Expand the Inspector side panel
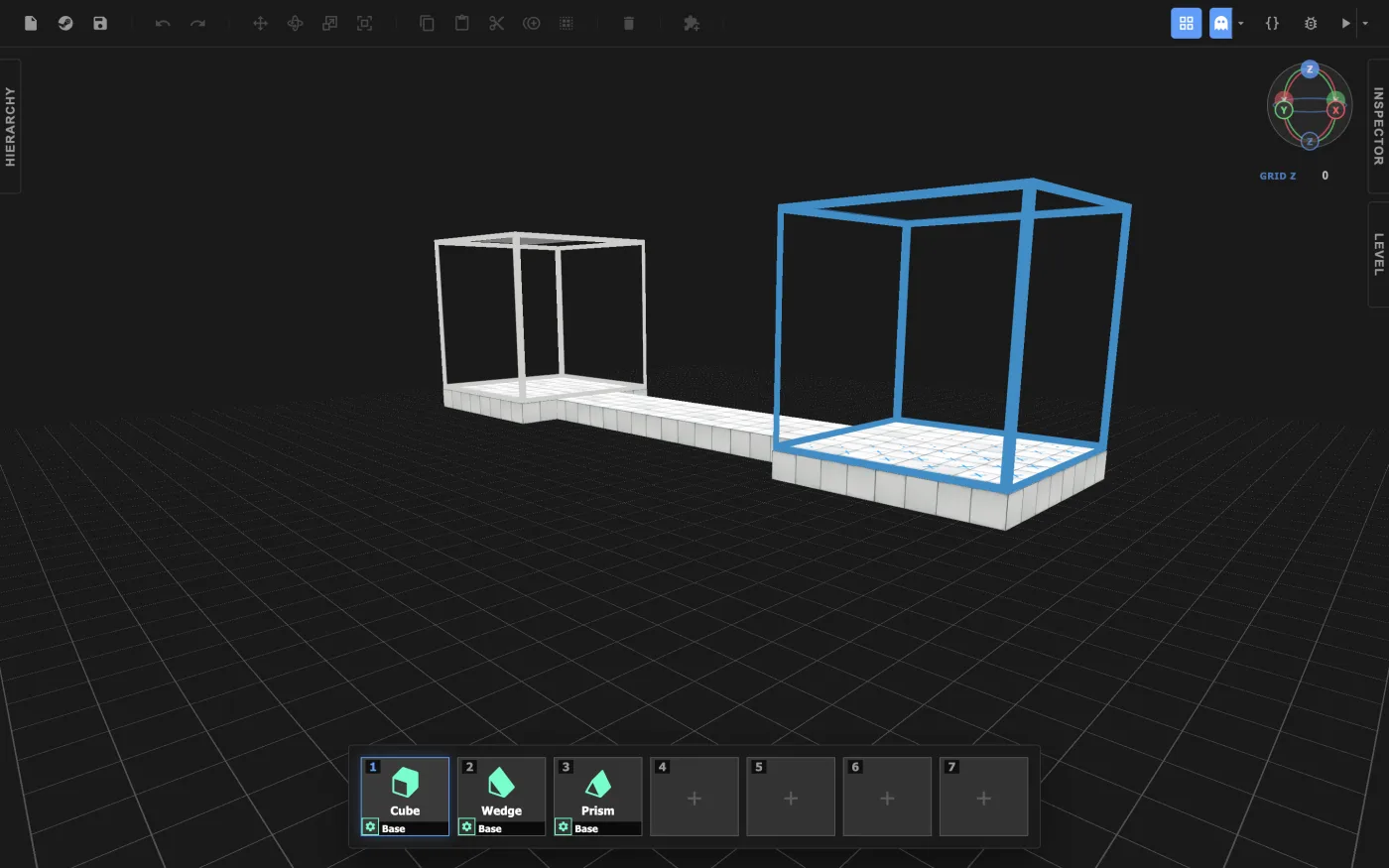 click(1378, 126)
